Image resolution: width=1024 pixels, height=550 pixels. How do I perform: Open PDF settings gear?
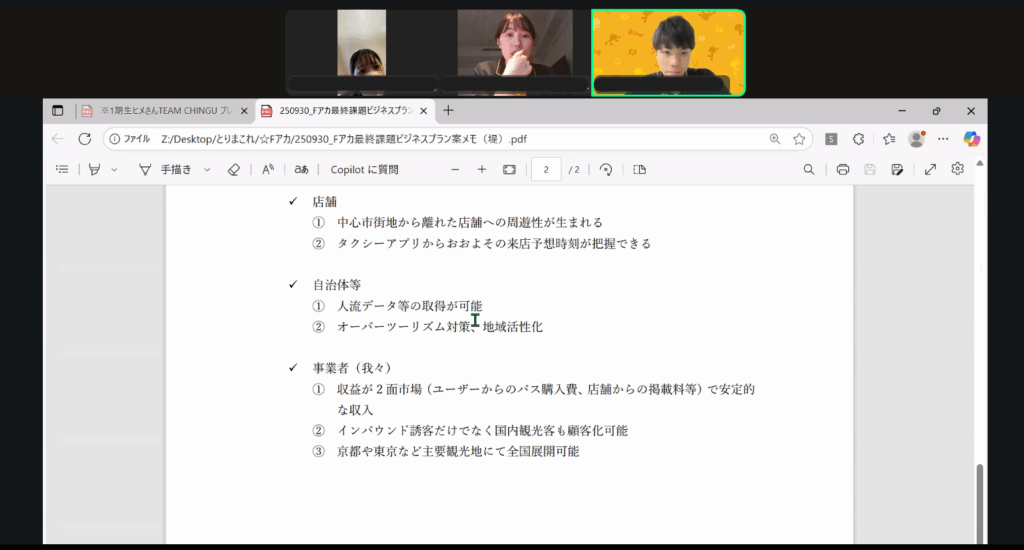point(958,169)
